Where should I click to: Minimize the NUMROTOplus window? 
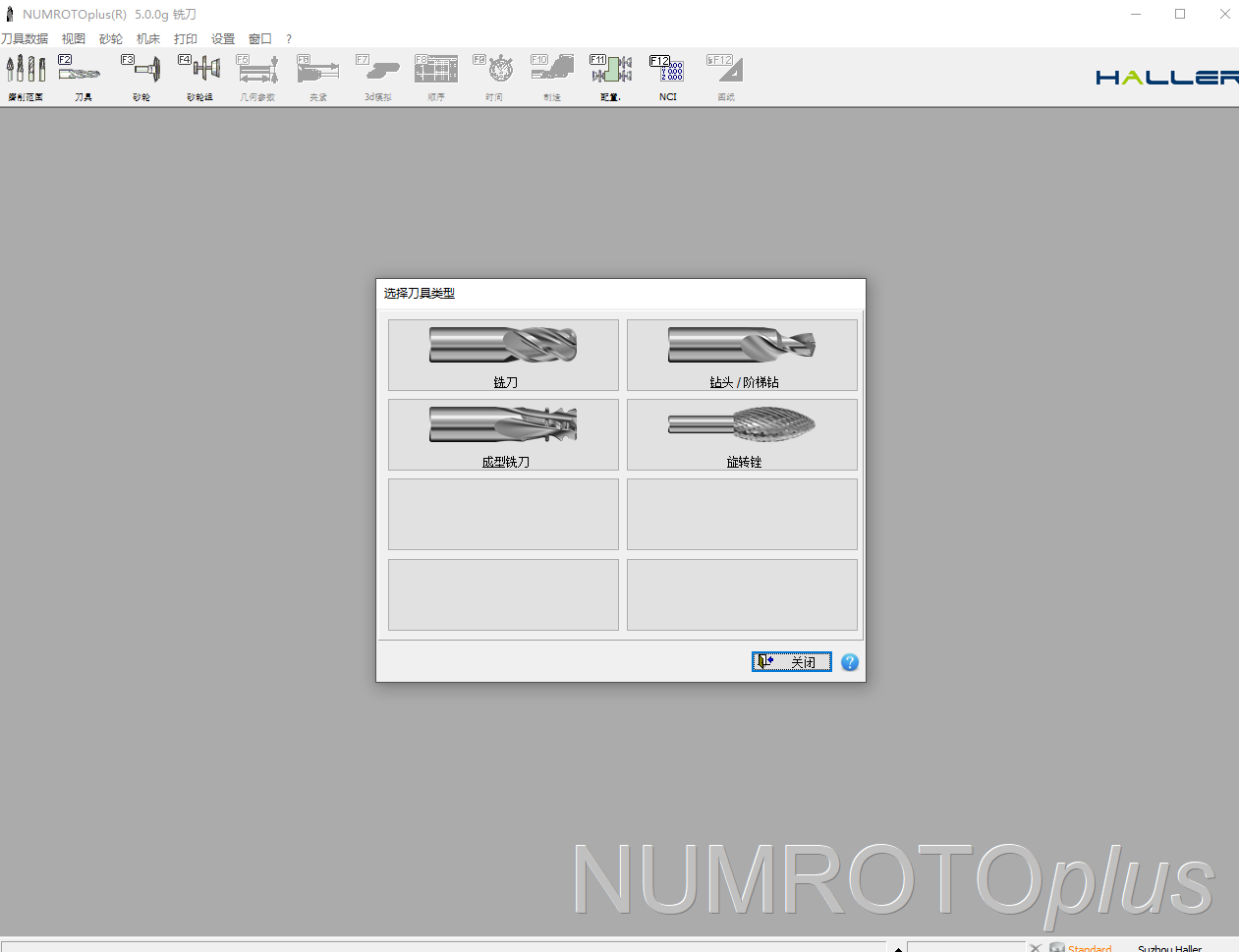coord(1136,14)
